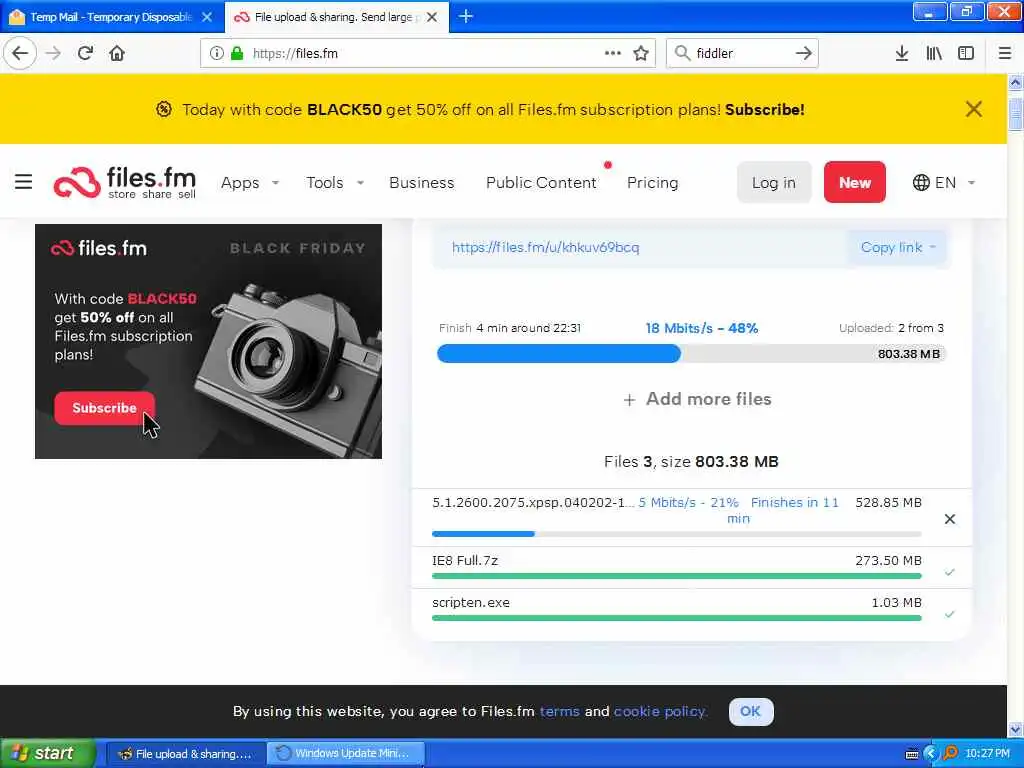Show site information icon in address bar

(216, 54)
